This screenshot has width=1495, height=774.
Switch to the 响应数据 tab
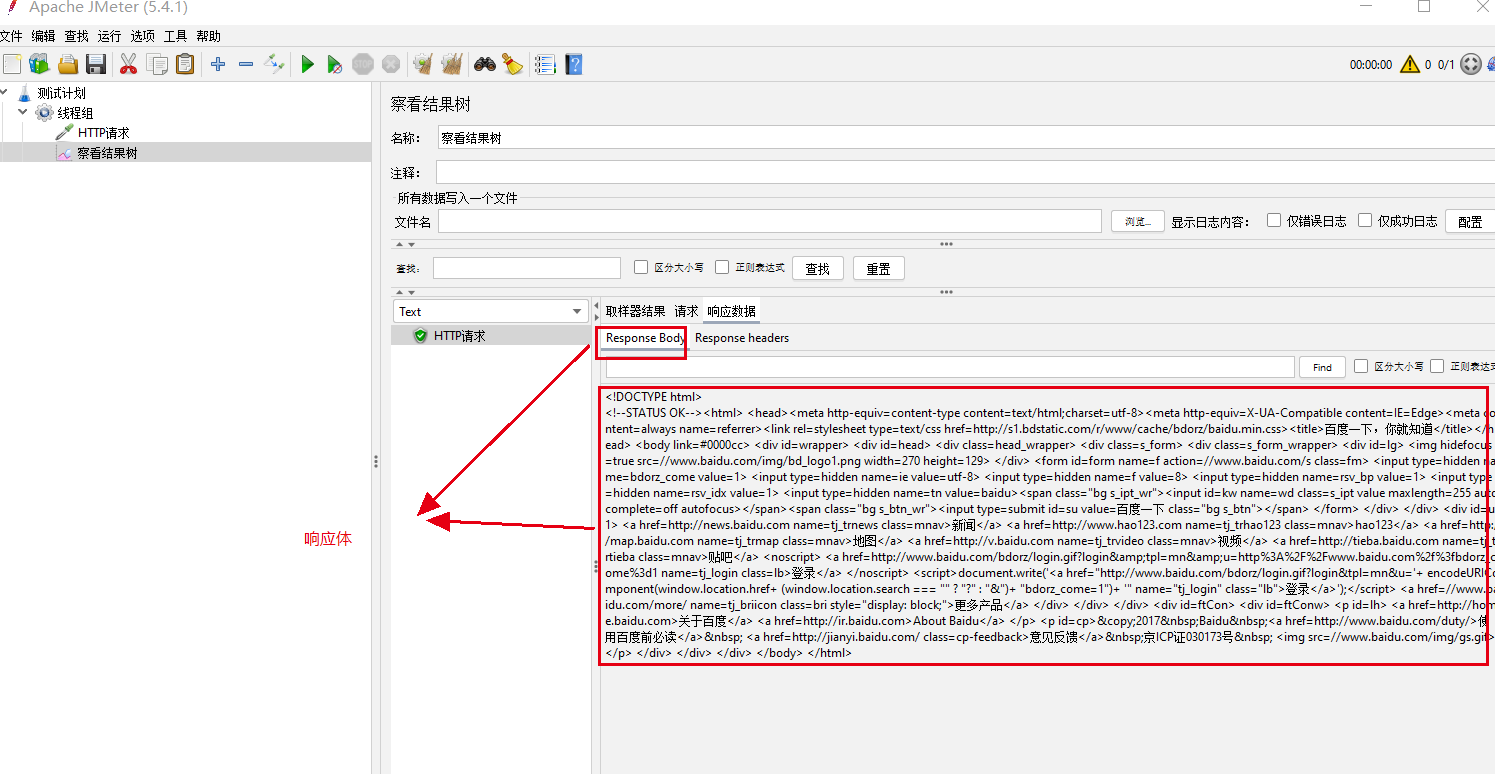pyautogui.click(x=732, y=311)
